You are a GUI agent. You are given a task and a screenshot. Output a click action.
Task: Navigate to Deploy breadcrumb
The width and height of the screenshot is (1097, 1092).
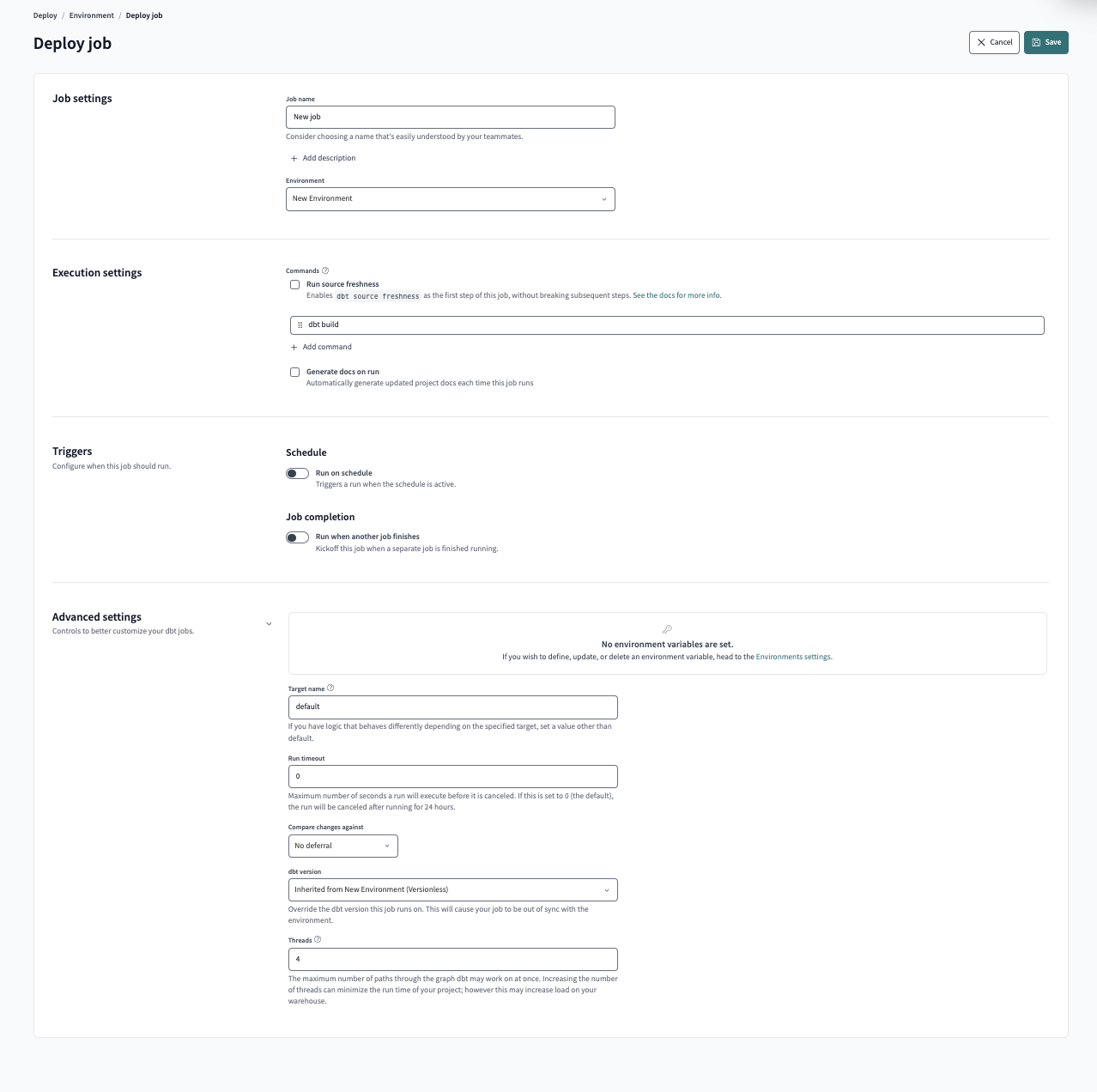45,15
